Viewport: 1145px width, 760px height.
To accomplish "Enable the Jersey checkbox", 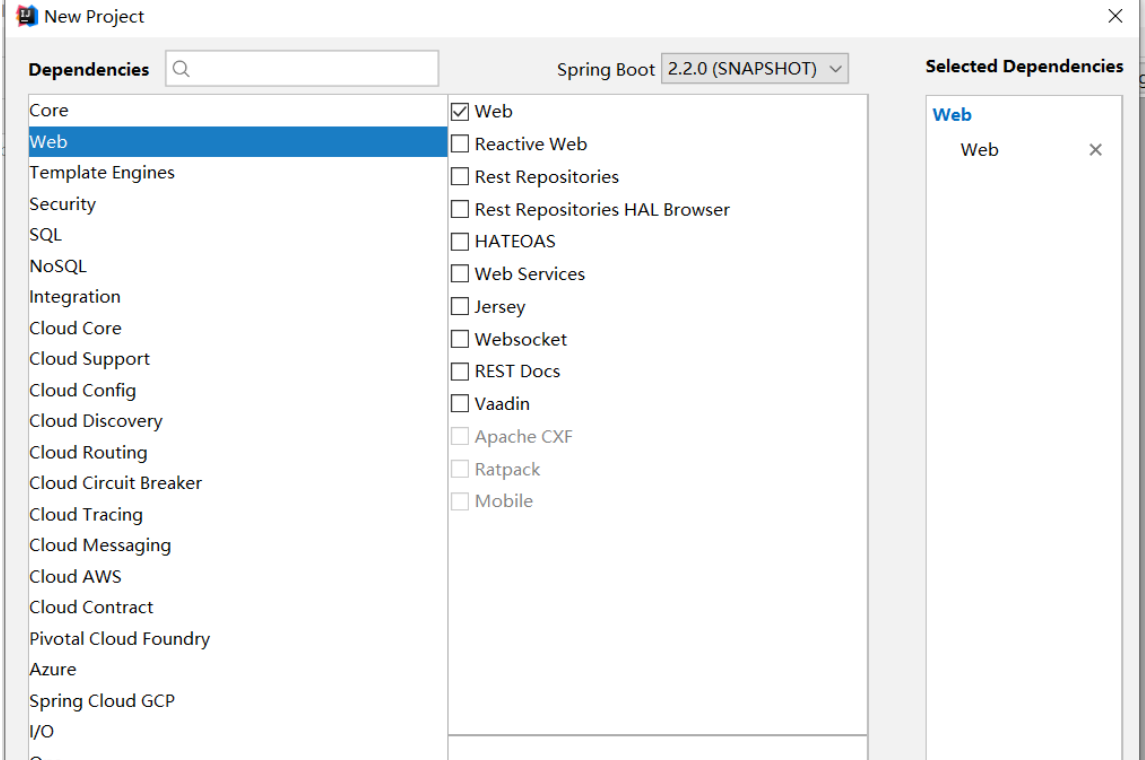I will (x=460, y=307).
